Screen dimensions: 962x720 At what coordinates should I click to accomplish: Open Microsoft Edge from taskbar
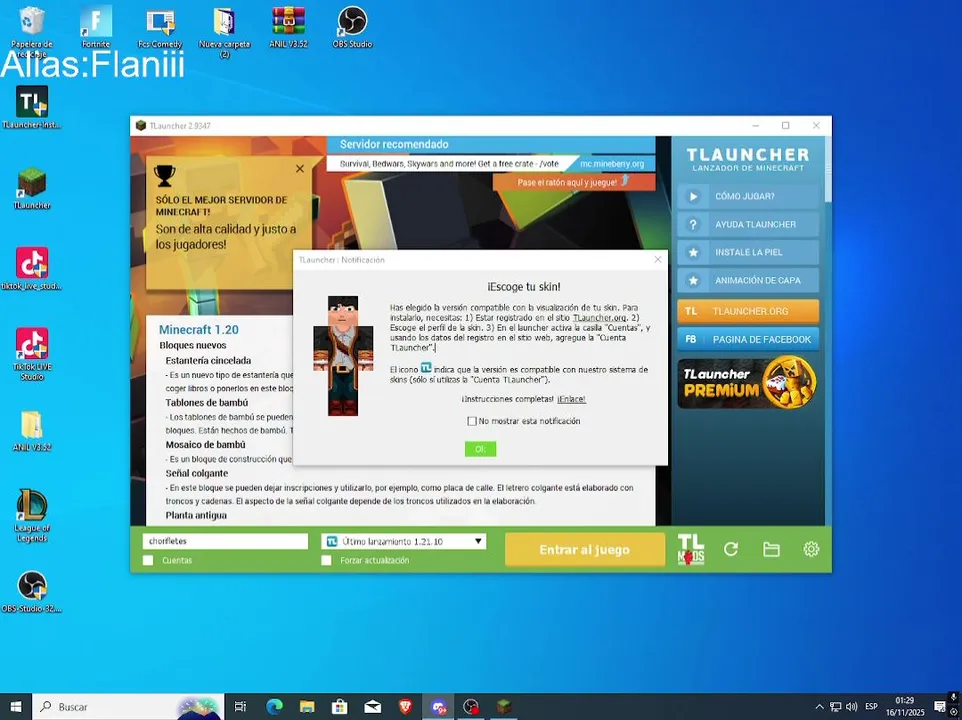pos(274,707)
